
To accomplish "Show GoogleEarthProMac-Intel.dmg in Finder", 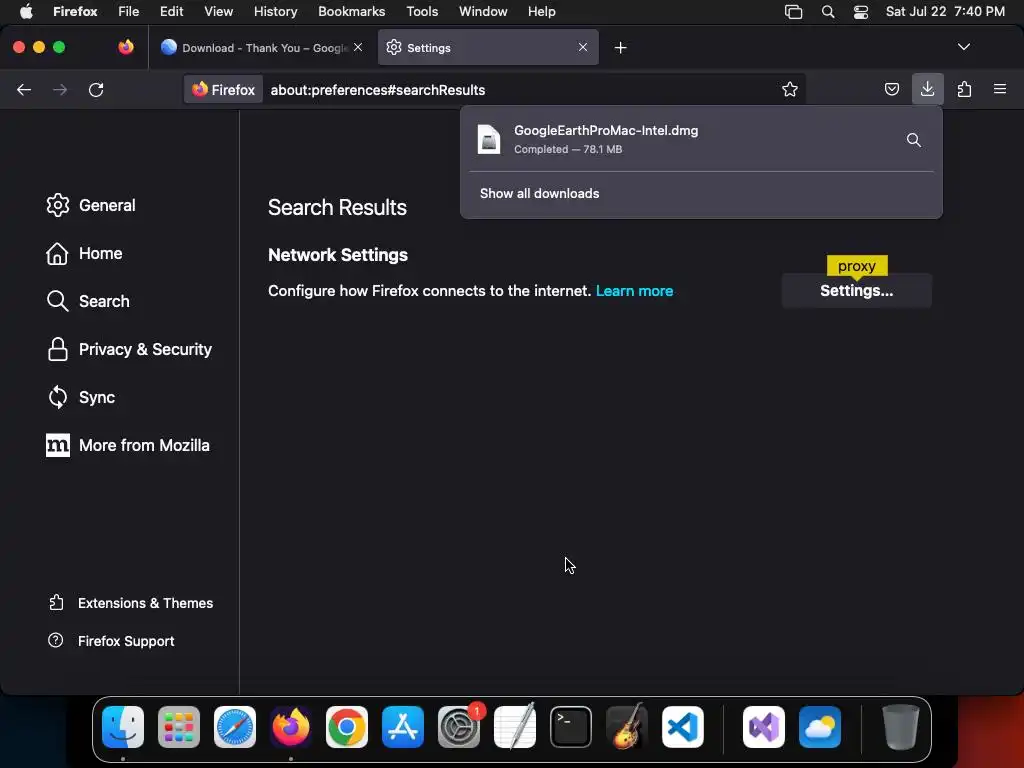I will point(914,140).
